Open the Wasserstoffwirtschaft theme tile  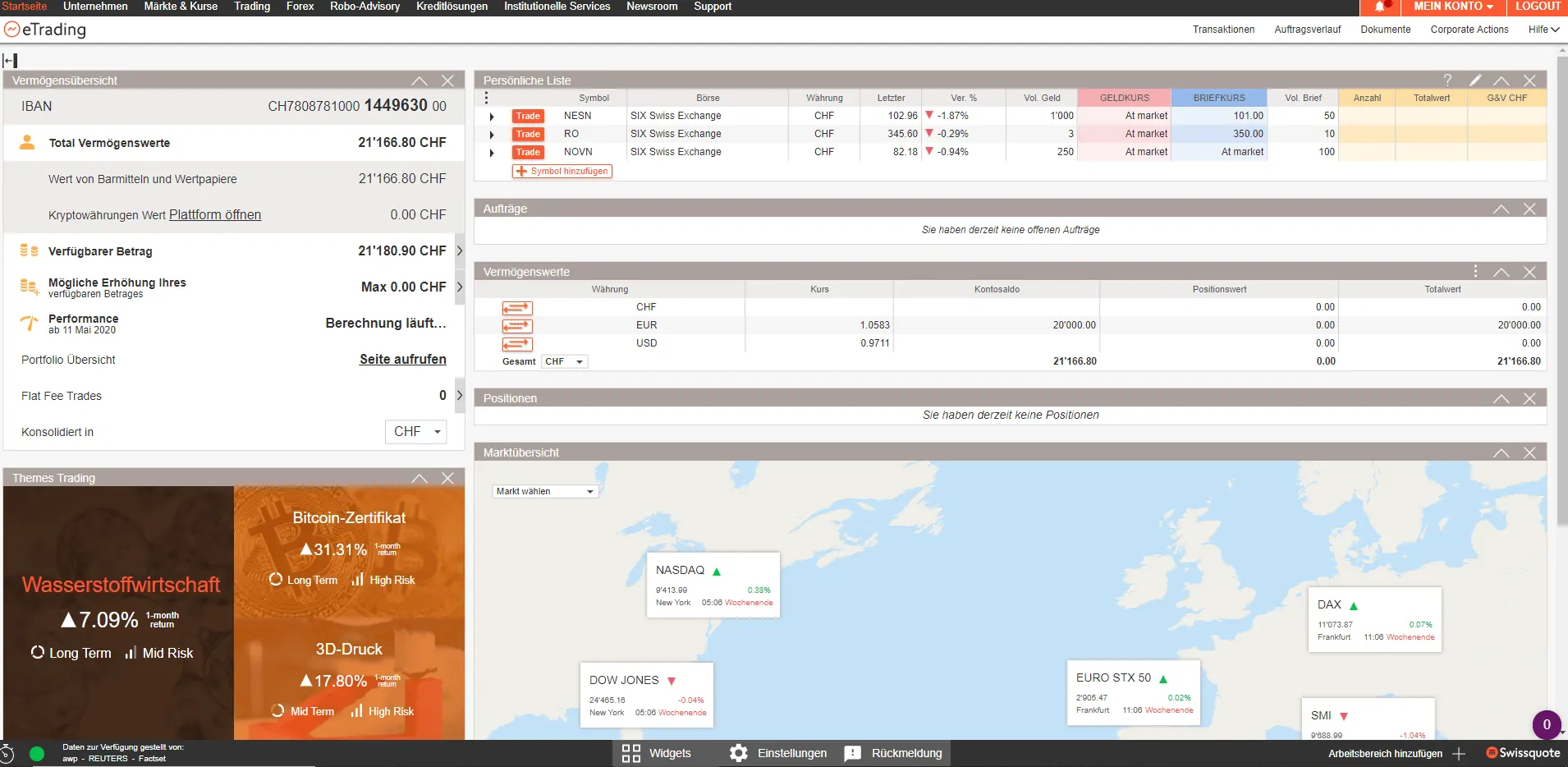[119, 613]
